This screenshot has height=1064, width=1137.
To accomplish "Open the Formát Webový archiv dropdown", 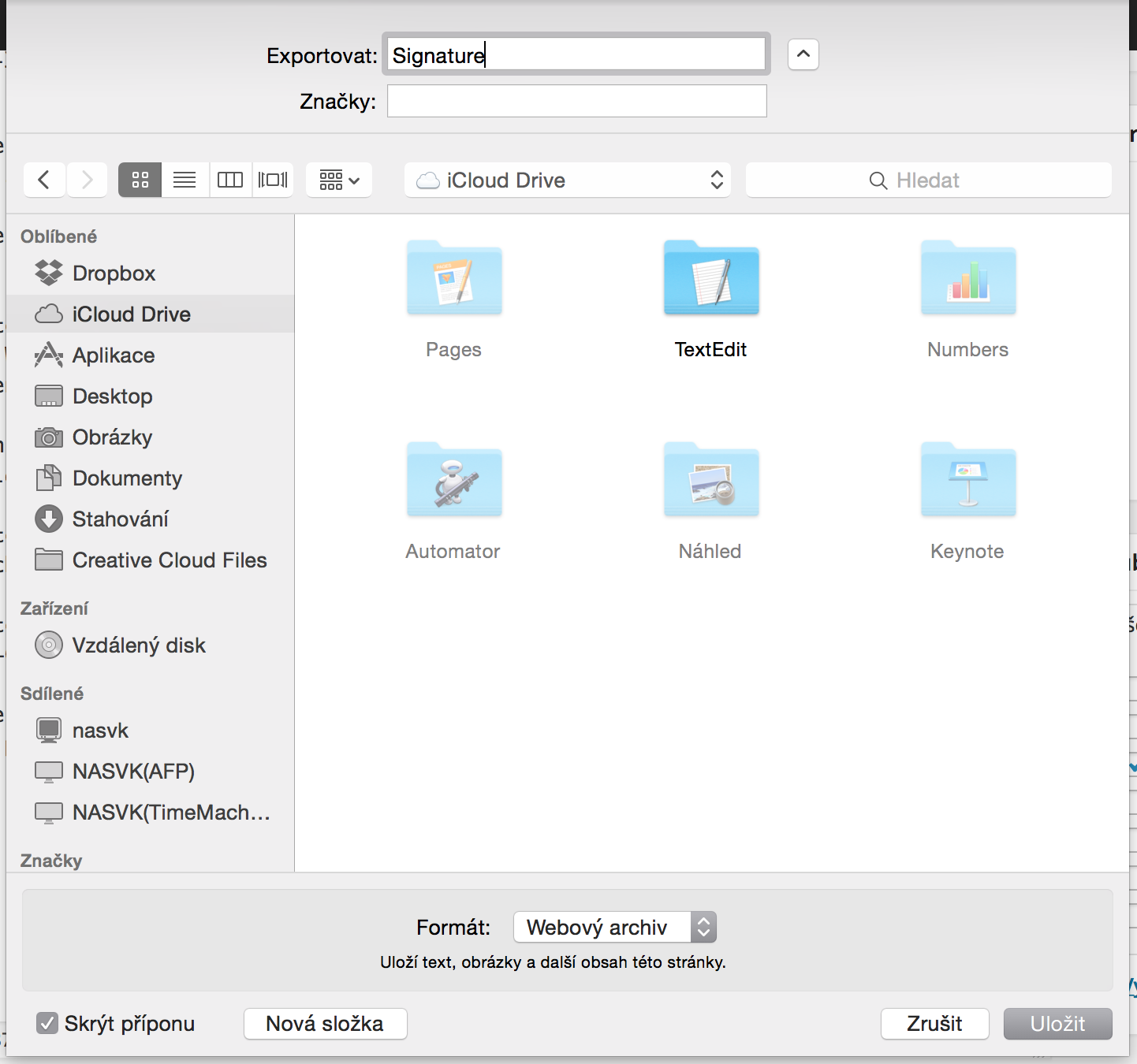I will click(615, 927).
